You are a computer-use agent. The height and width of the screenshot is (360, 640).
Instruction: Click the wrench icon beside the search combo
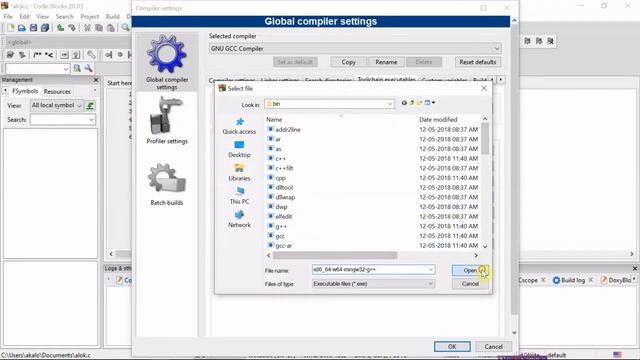click(x=89, y=69)
